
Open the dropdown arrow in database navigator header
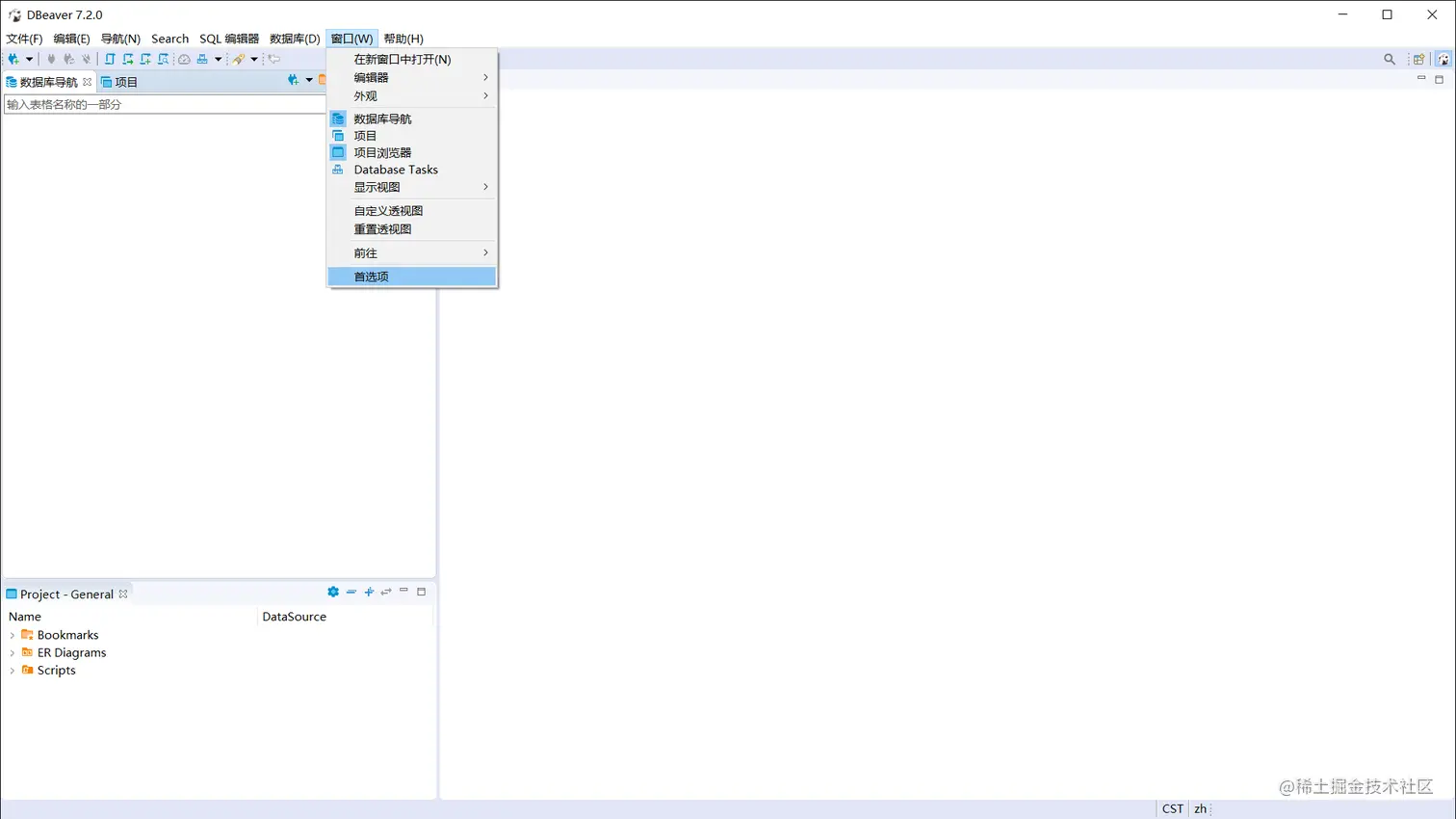coord(309,80)
